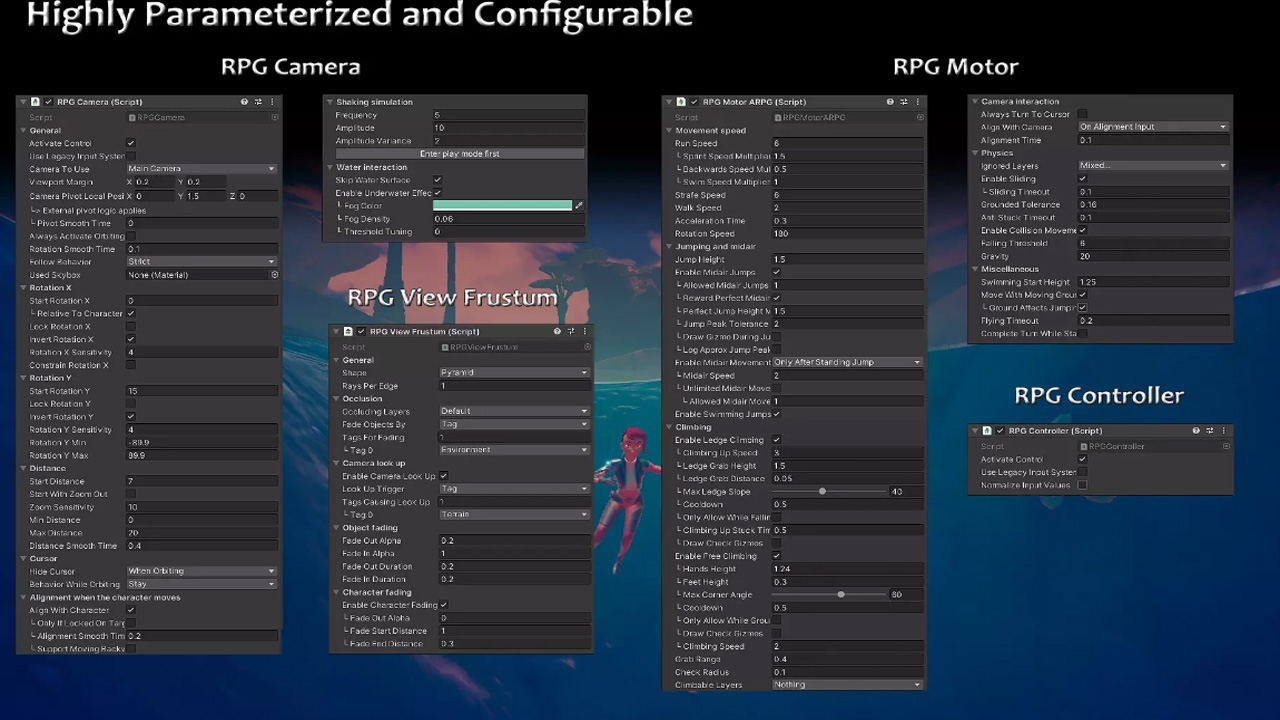
Task: Open the Shape dropdown showing Pyramid
Action: pyautogui.click(x=514, y=373)
